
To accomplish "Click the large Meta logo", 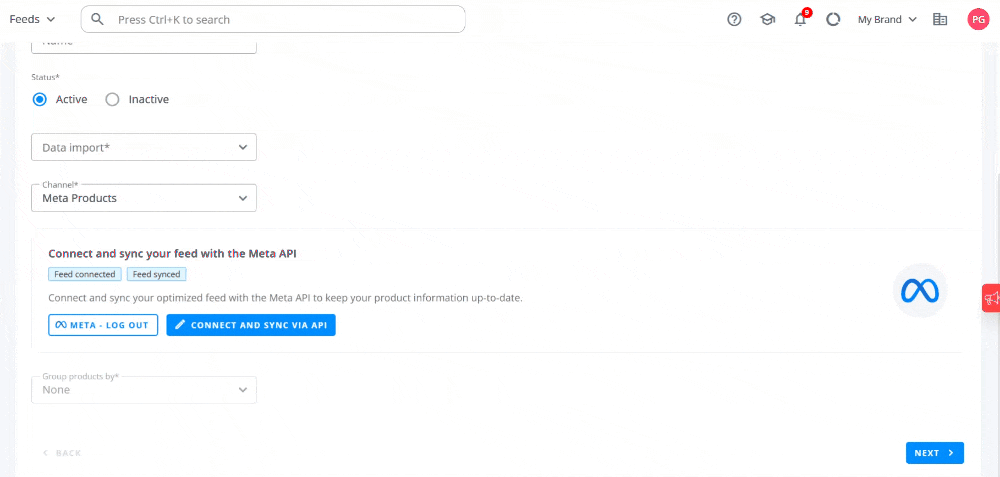I will tap(920, 291).
